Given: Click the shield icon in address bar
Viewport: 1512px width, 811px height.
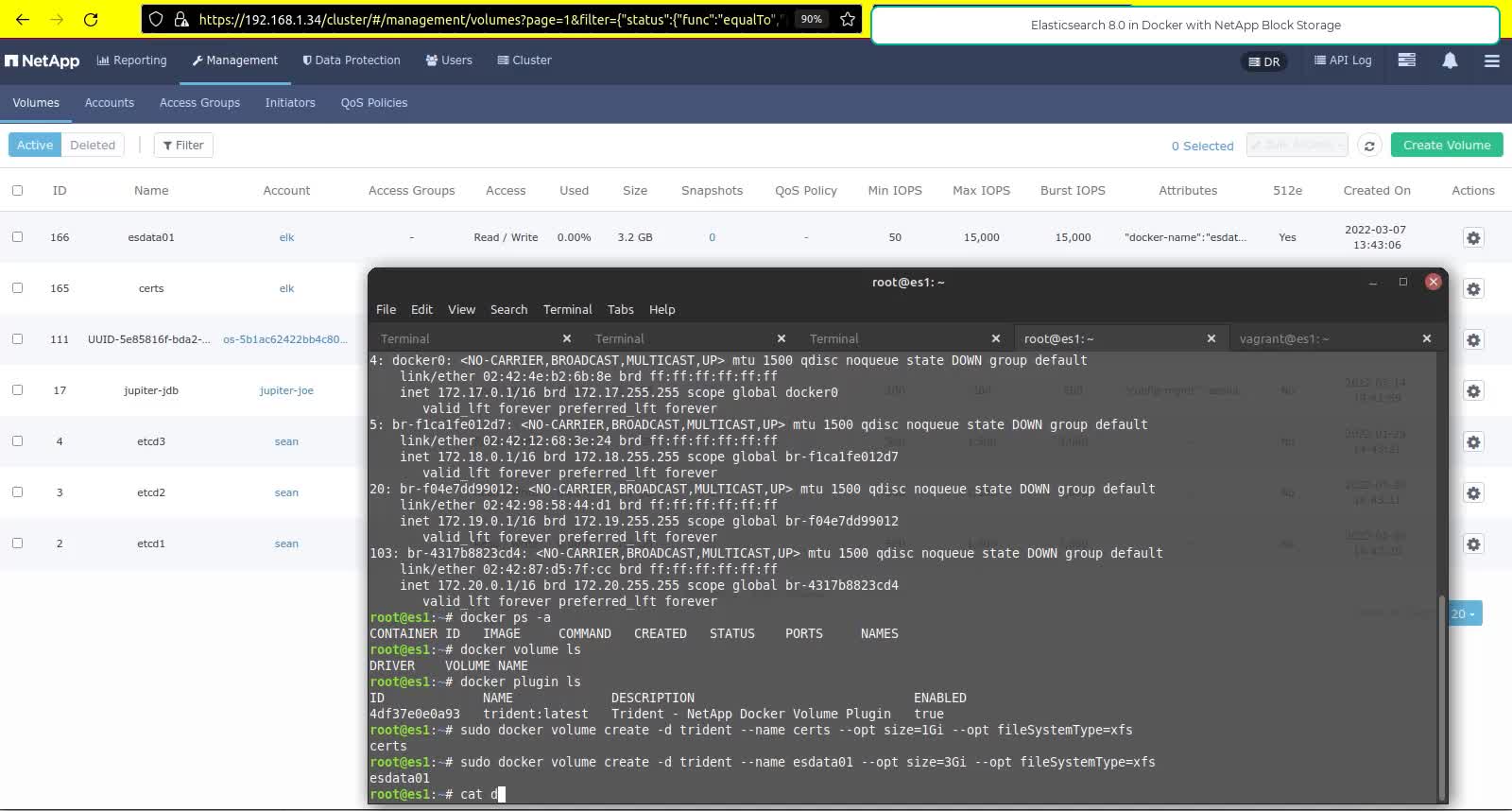Looking at the screenshot, I should click(157, 19).
